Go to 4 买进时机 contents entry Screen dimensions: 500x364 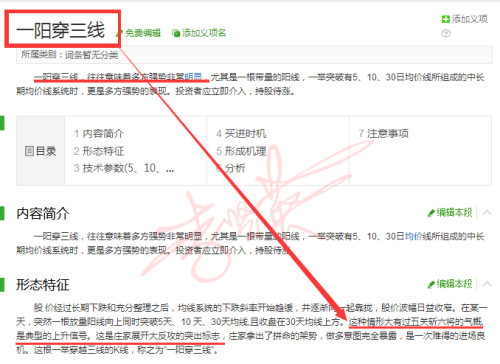pyautogui.click(x=241, y=134)
